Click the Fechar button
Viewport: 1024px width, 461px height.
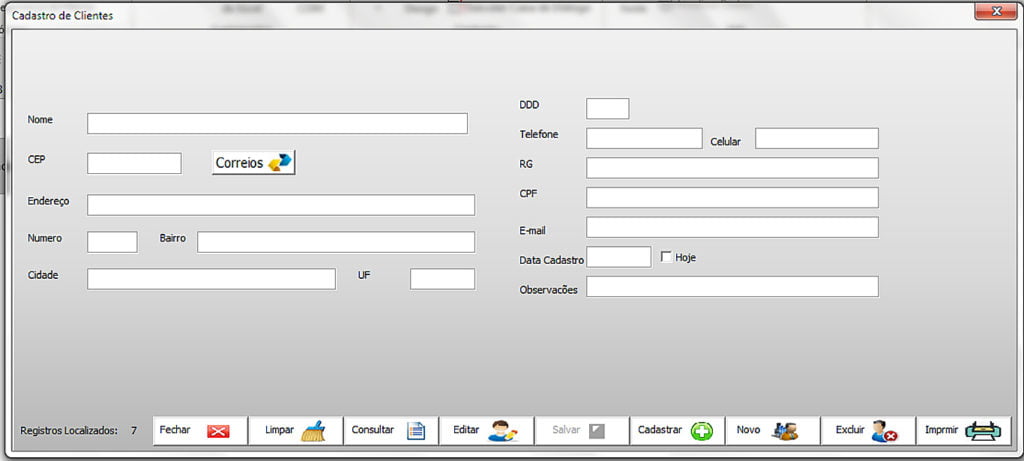point(200,431)
